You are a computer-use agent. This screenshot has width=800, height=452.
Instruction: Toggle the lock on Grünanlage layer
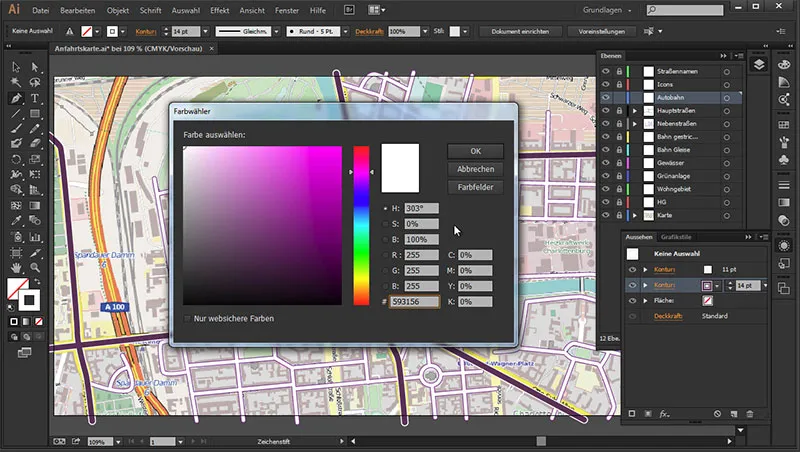point(619,176)
